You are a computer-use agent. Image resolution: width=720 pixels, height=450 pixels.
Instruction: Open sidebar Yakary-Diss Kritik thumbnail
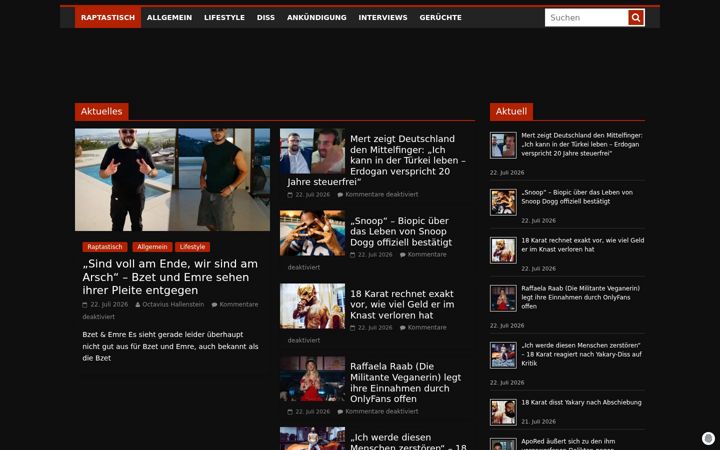(x=503, y=355)
